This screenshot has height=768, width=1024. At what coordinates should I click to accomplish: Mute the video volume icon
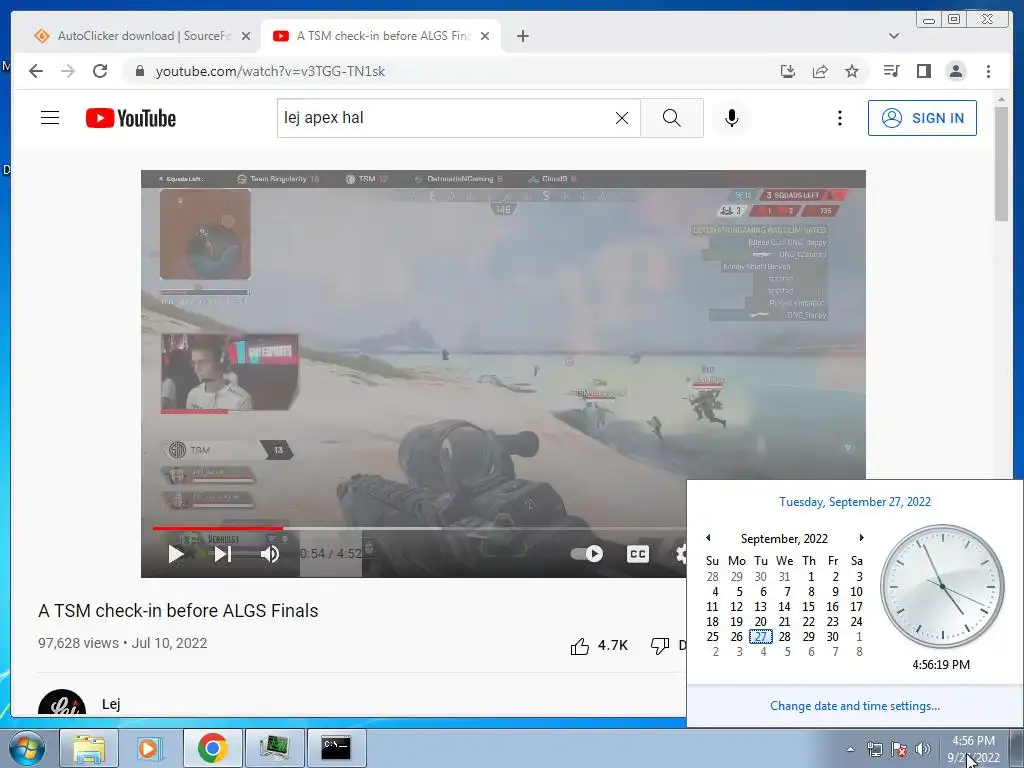point(270,554)
